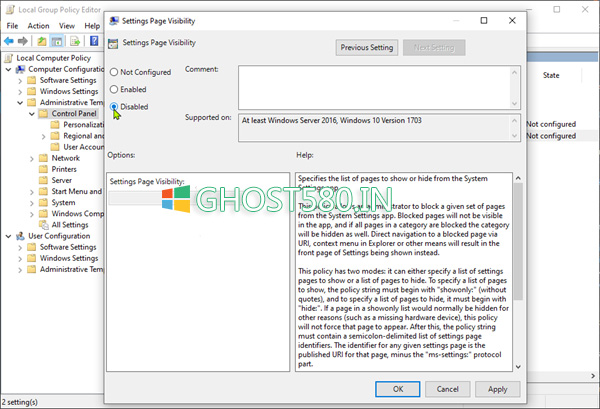Click the Server folder icon
600x409 pixels.
point(44,180)
